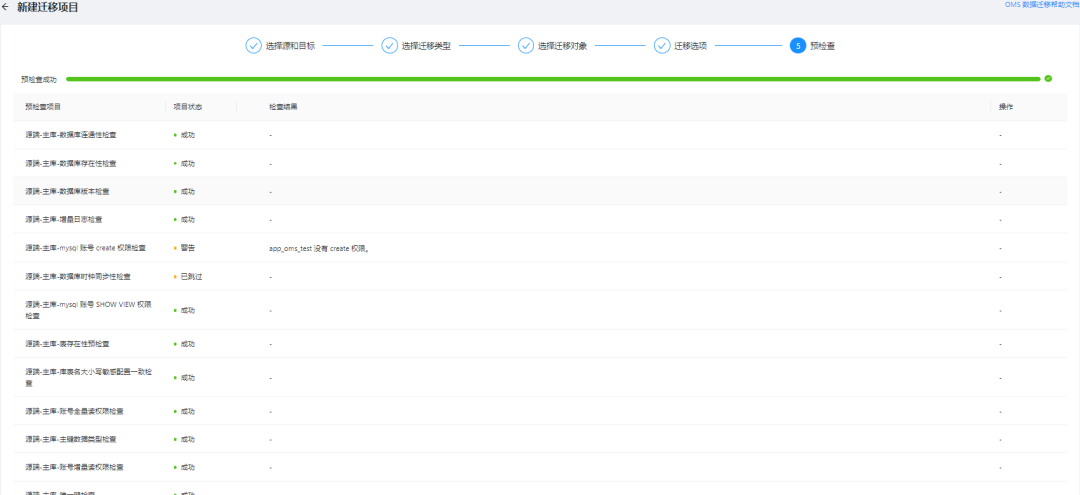Select the 源端-主库-表存在性预检查 row name
The height and width of the screenshot is (495, 1080).
coord(67,344)
